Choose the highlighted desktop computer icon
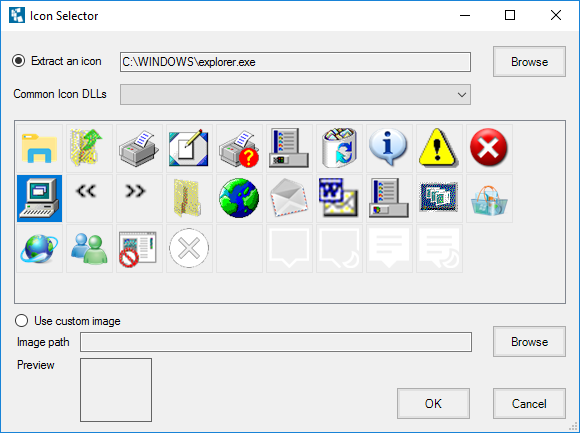This screenshot has width=580, height=433. click(40, 199)
